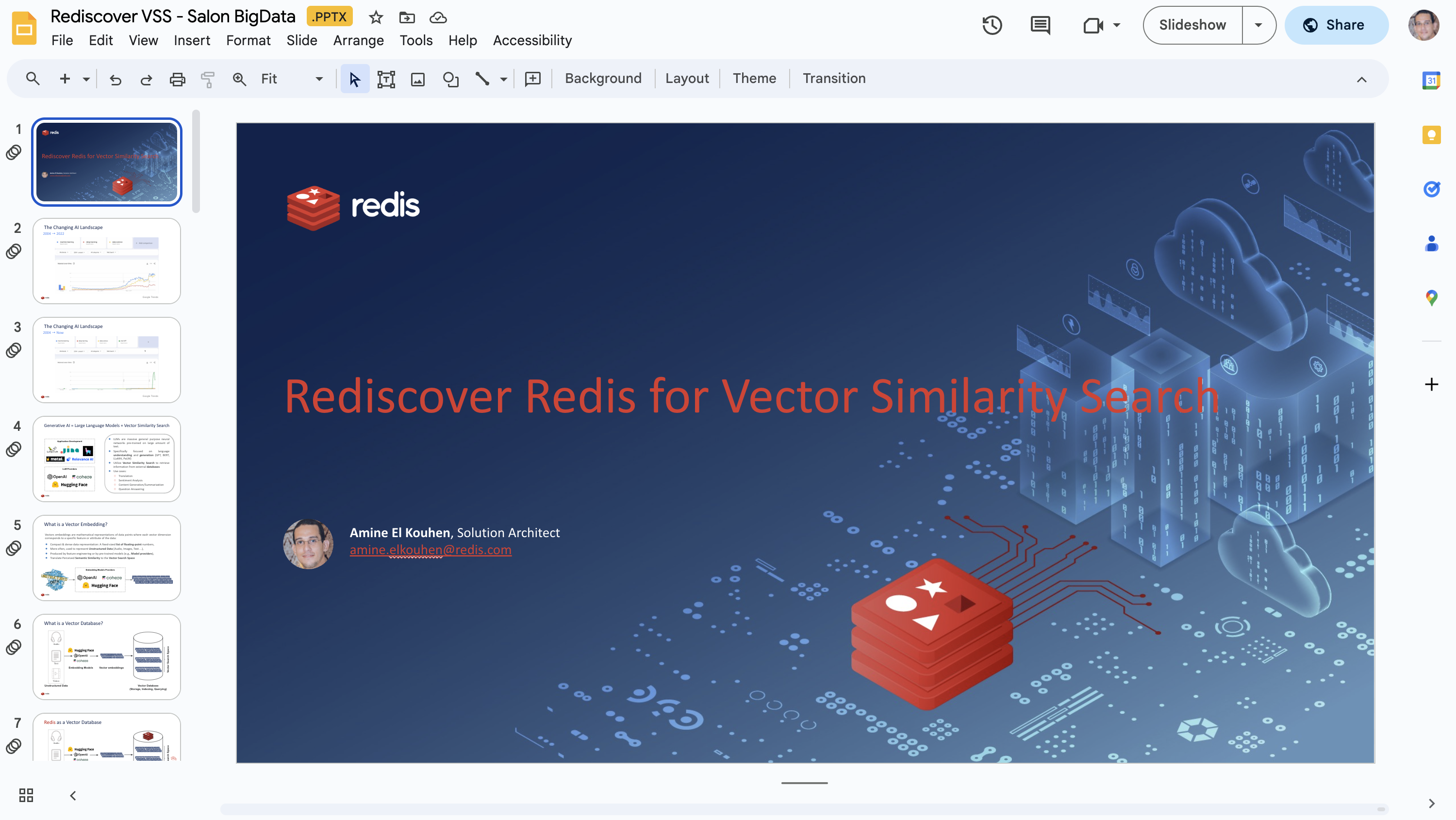
Task: Switch to grid view of slides
Action: point(26,795)
